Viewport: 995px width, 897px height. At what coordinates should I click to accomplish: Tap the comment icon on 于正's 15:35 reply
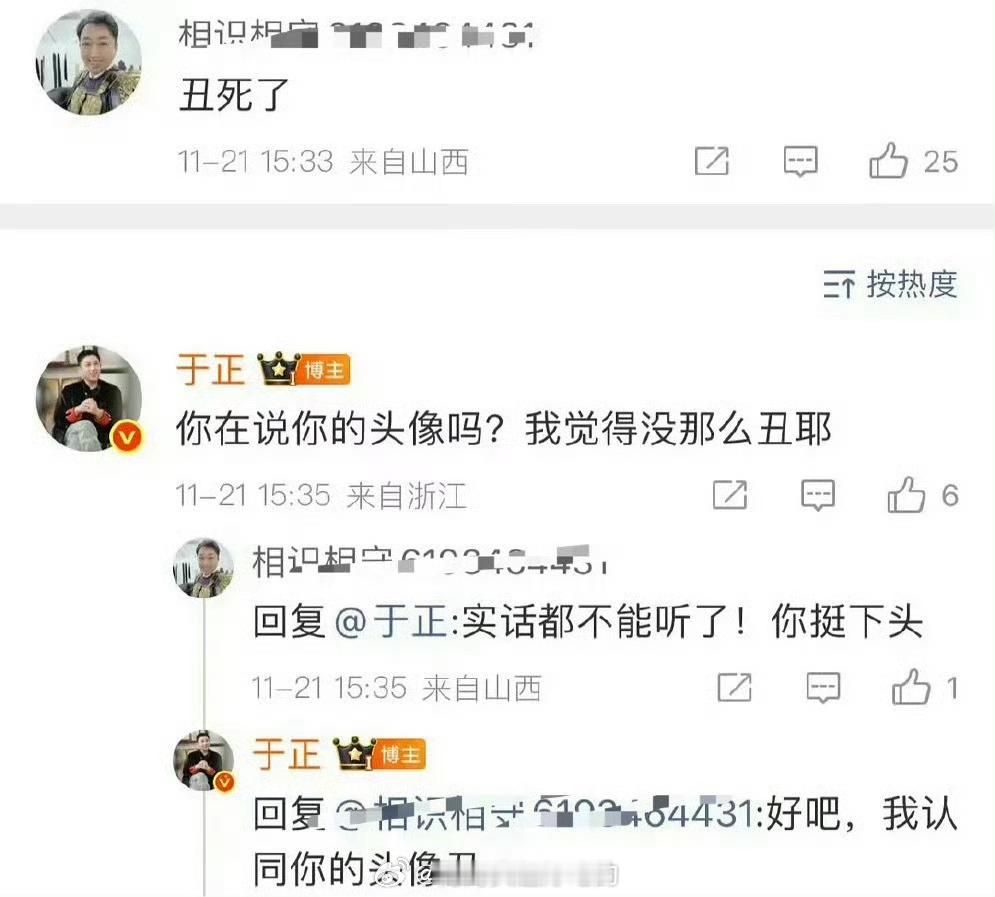point(818,495)
